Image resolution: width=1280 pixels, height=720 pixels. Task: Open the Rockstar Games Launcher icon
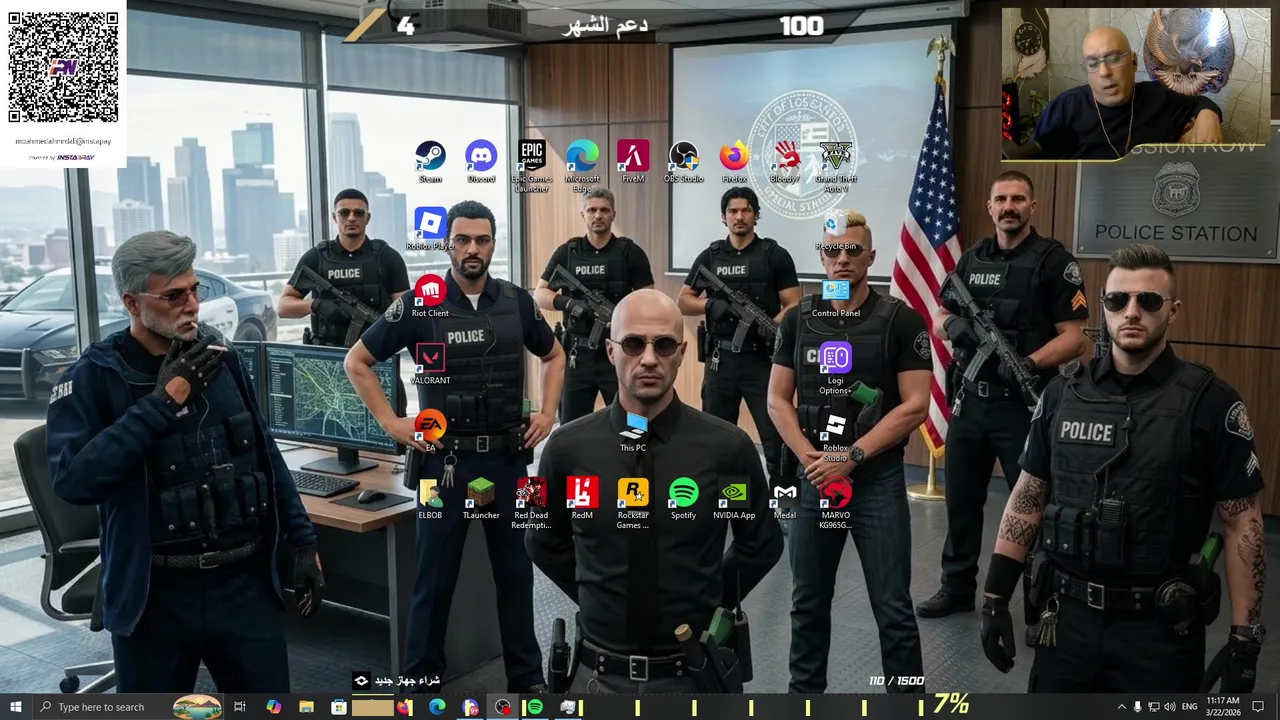633,502
